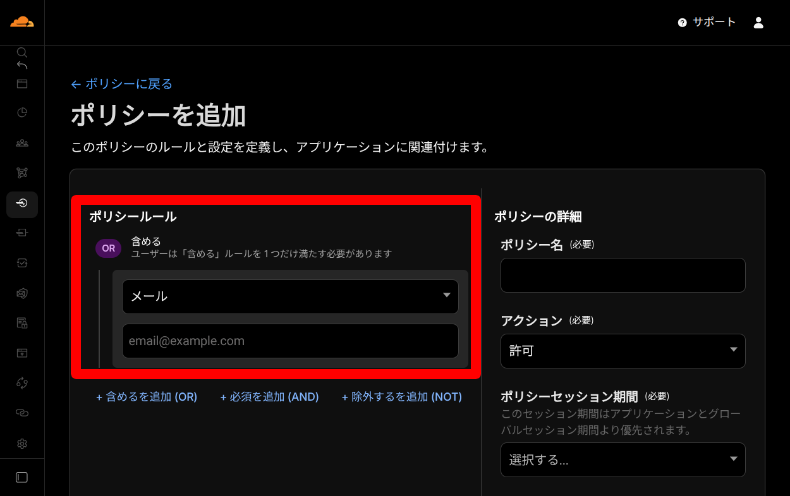Screen dimensions: 790x496
Task: Open the circular sync arrows sidebar icon
Action: point(22,383)
